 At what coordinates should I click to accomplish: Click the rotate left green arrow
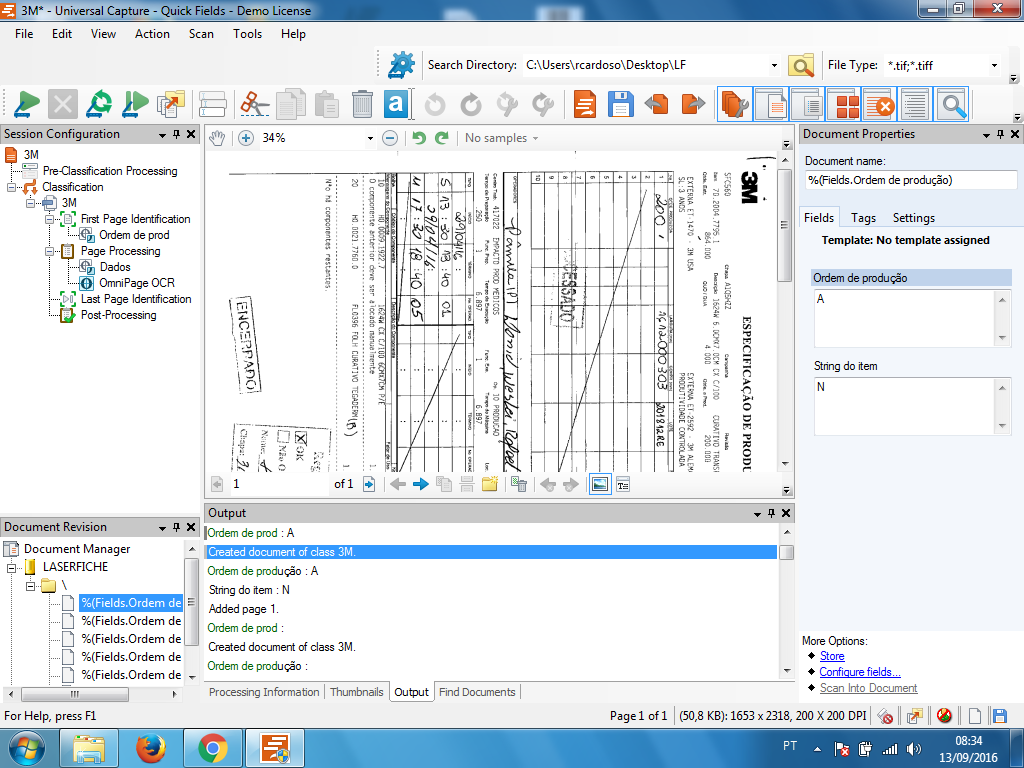pos(419,138)
